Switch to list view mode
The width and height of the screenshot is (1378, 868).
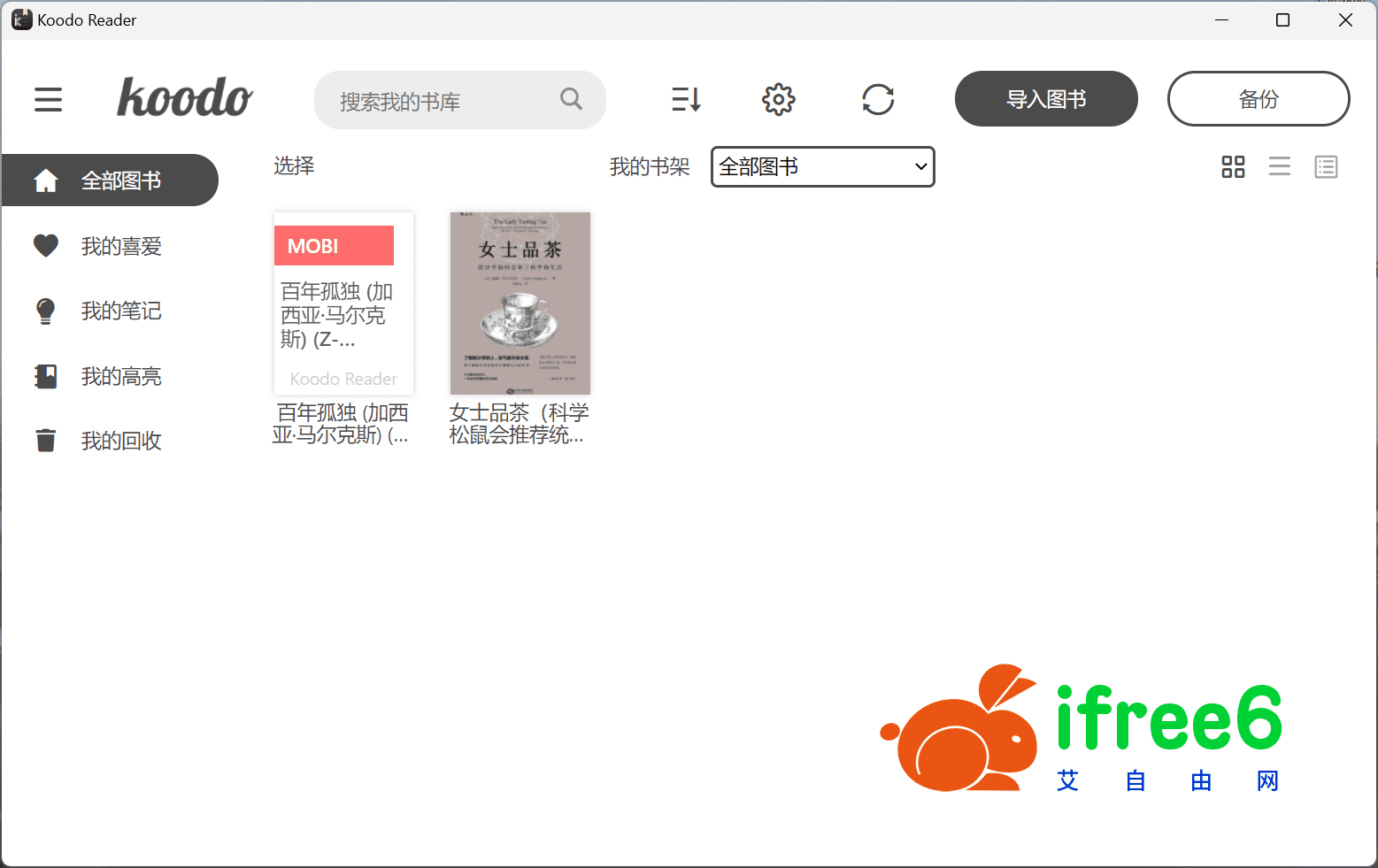[1279, 166]
